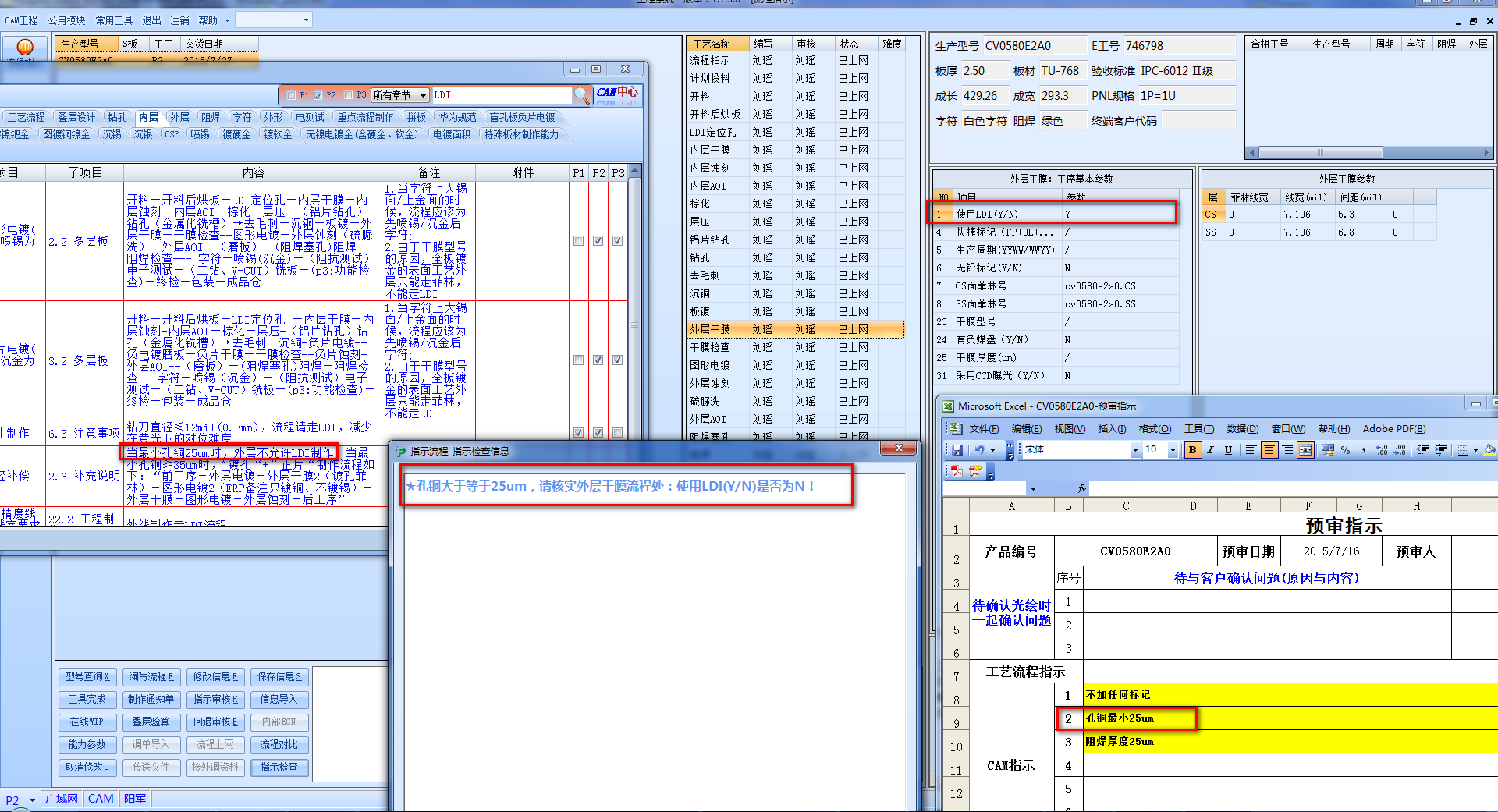Click first Adobe PDF convert icon
Viewport: 1498px width, 812px height.
[x=957, y=471]
